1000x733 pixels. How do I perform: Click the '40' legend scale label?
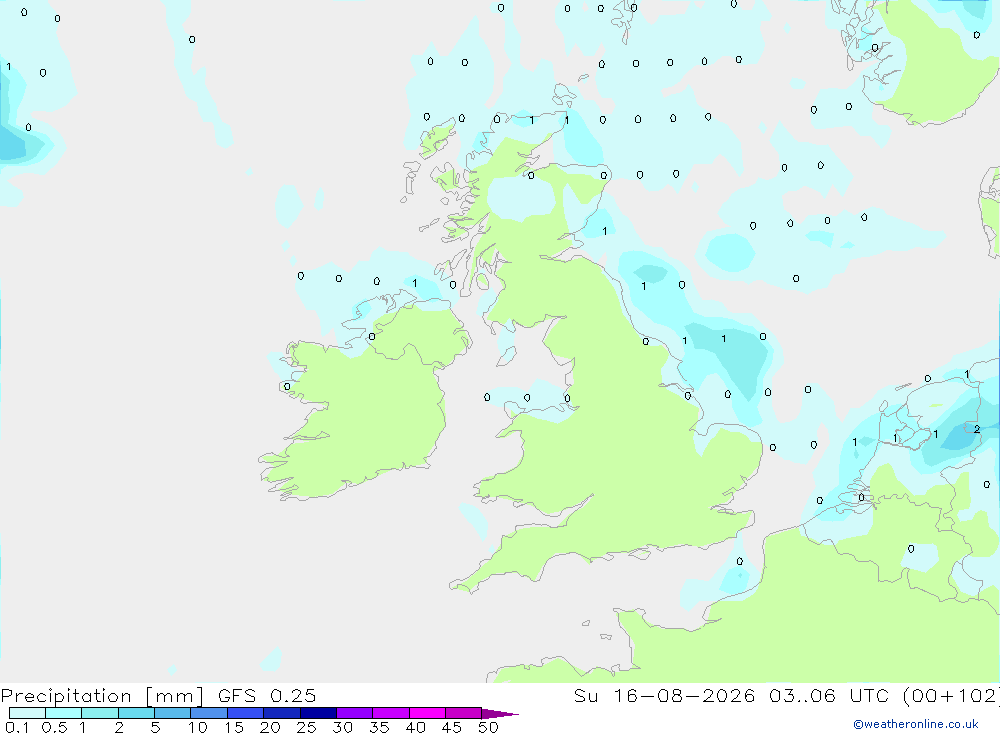(416, 727)
